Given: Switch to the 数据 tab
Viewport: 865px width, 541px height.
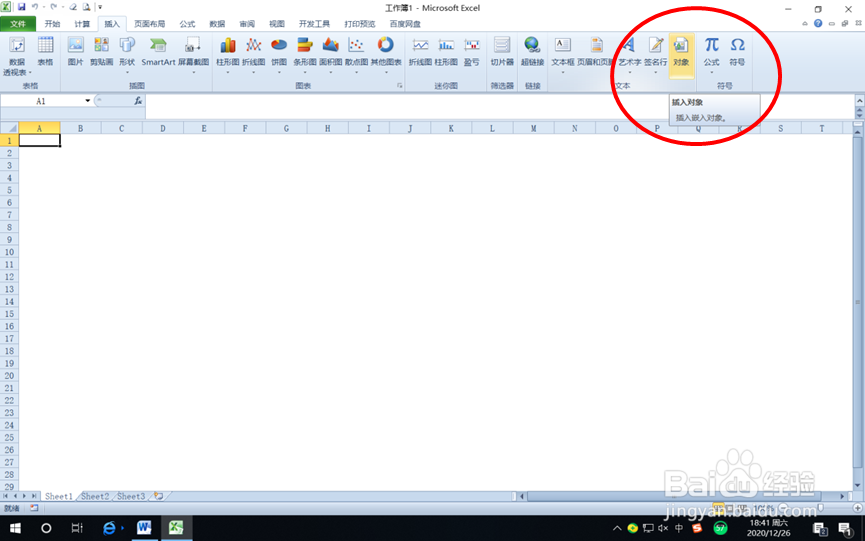Looking at the screenshot, I should (217, 24).
